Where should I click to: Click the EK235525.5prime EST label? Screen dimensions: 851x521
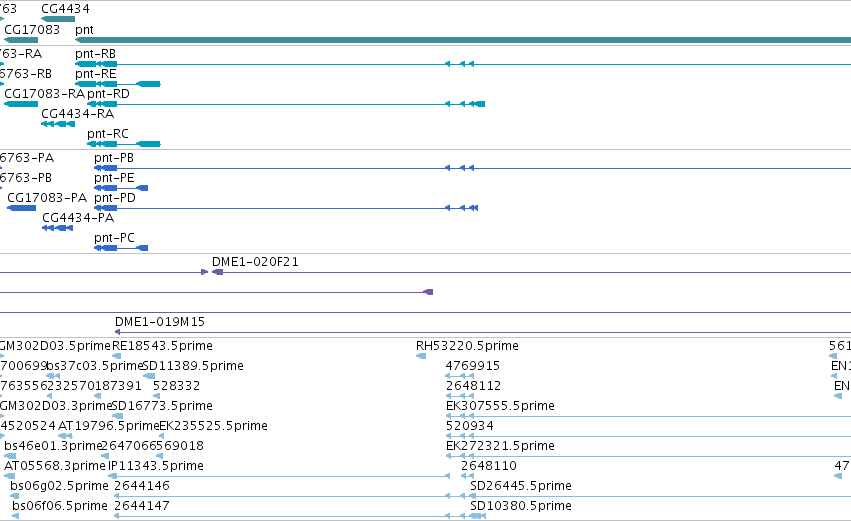tap(213, 427)
